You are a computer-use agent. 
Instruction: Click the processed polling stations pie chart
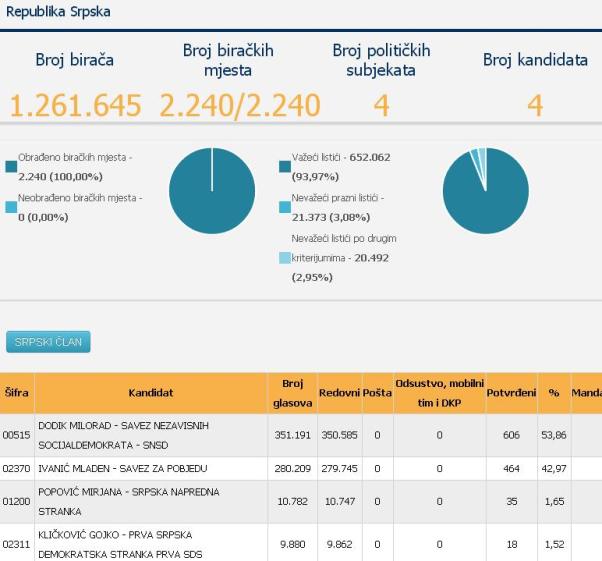(x=212, y=190)
